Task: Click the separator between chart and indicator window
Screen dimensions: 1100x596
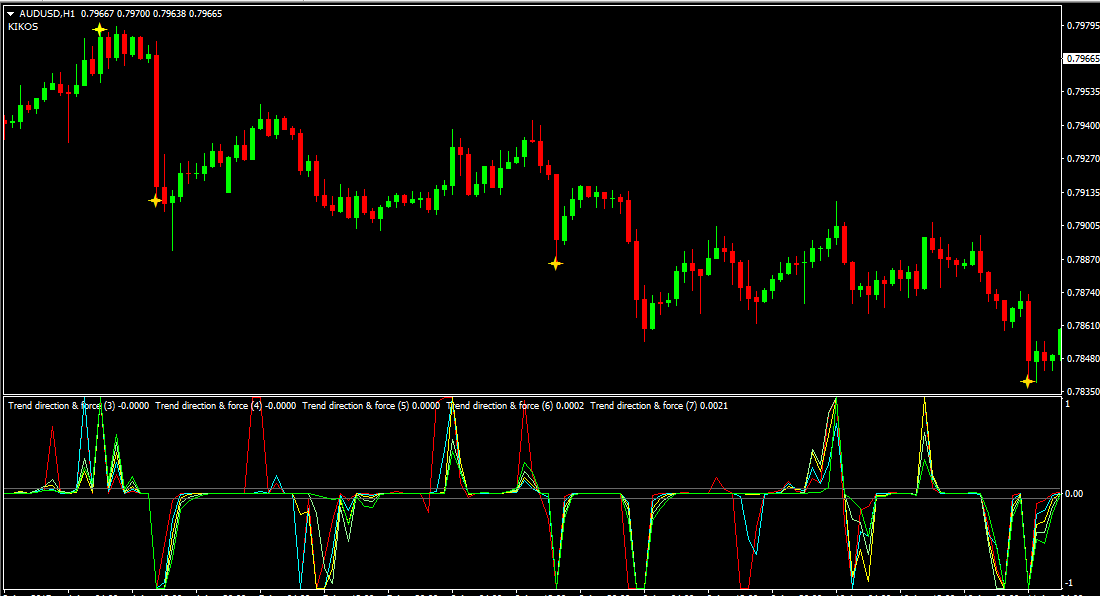Action: [530, 395]
